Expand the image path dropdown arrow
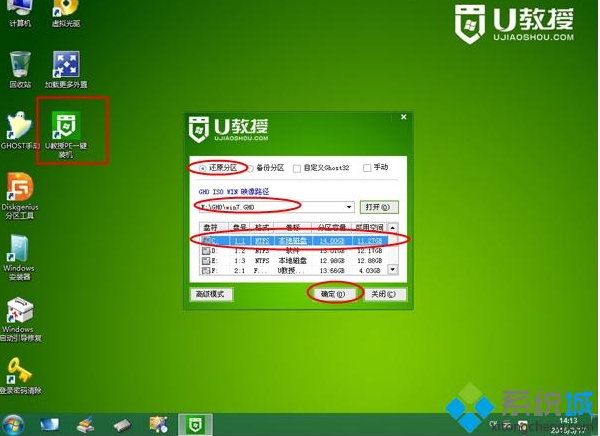Viewport: 600px width, 436px height. (x=349, y=207)
